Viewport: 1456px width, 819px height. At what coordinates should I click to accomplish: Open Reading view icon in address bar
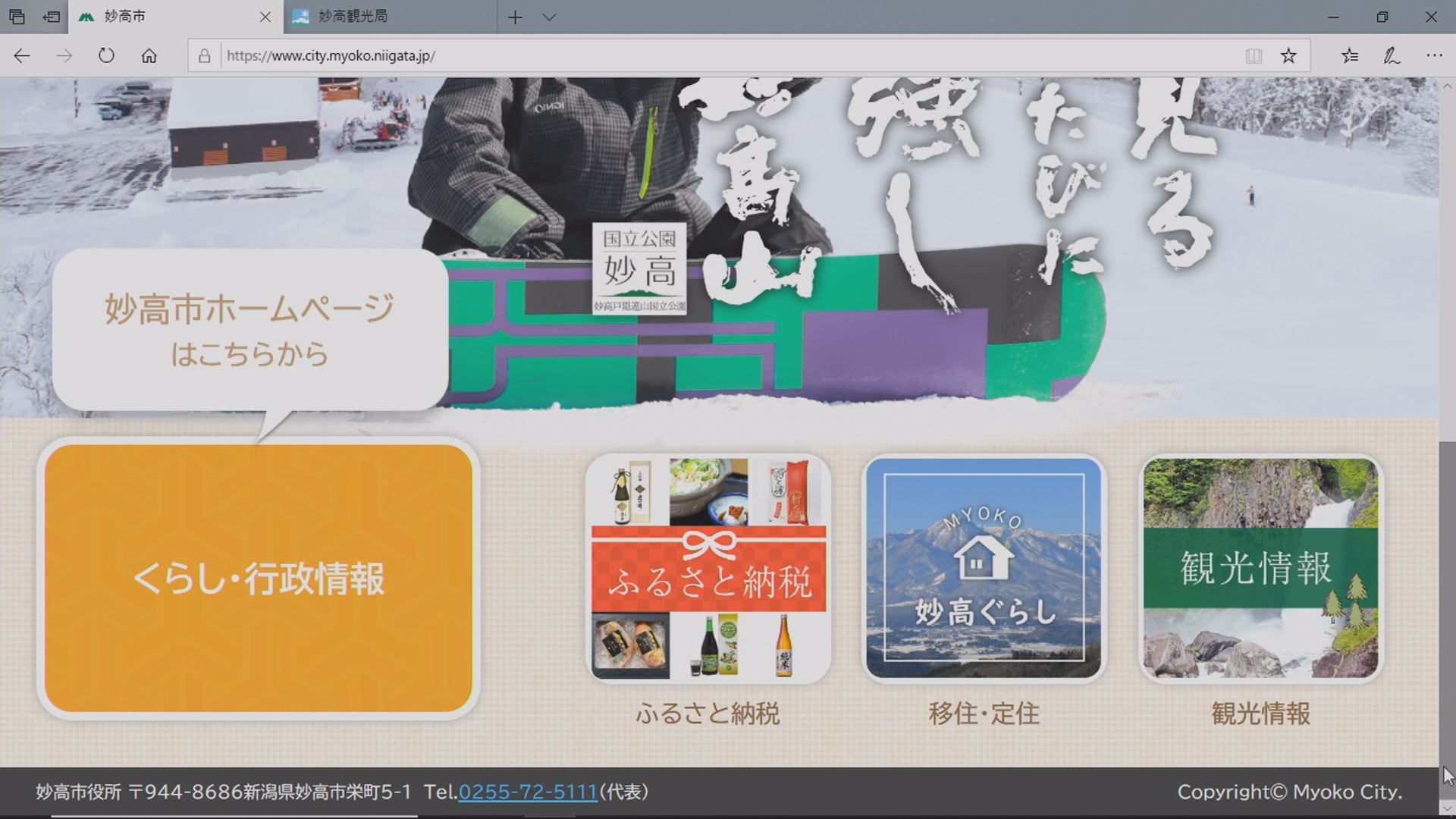pyautogui.click(x=1254, y=55)
